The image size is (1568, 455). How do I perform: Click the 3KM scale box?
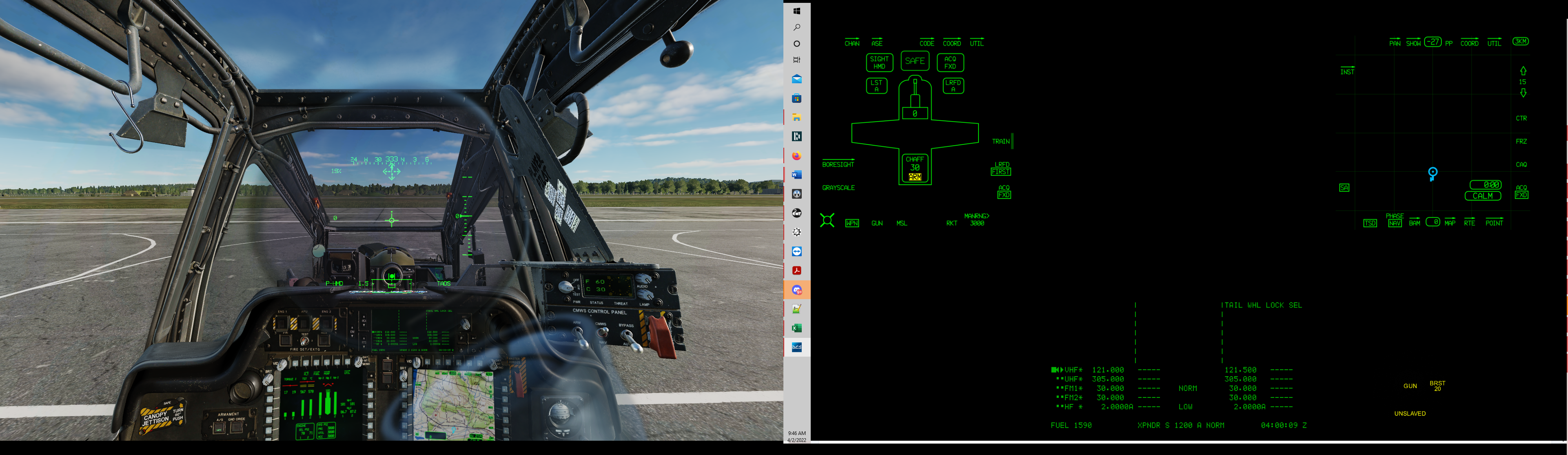[x=1521, y=41]
